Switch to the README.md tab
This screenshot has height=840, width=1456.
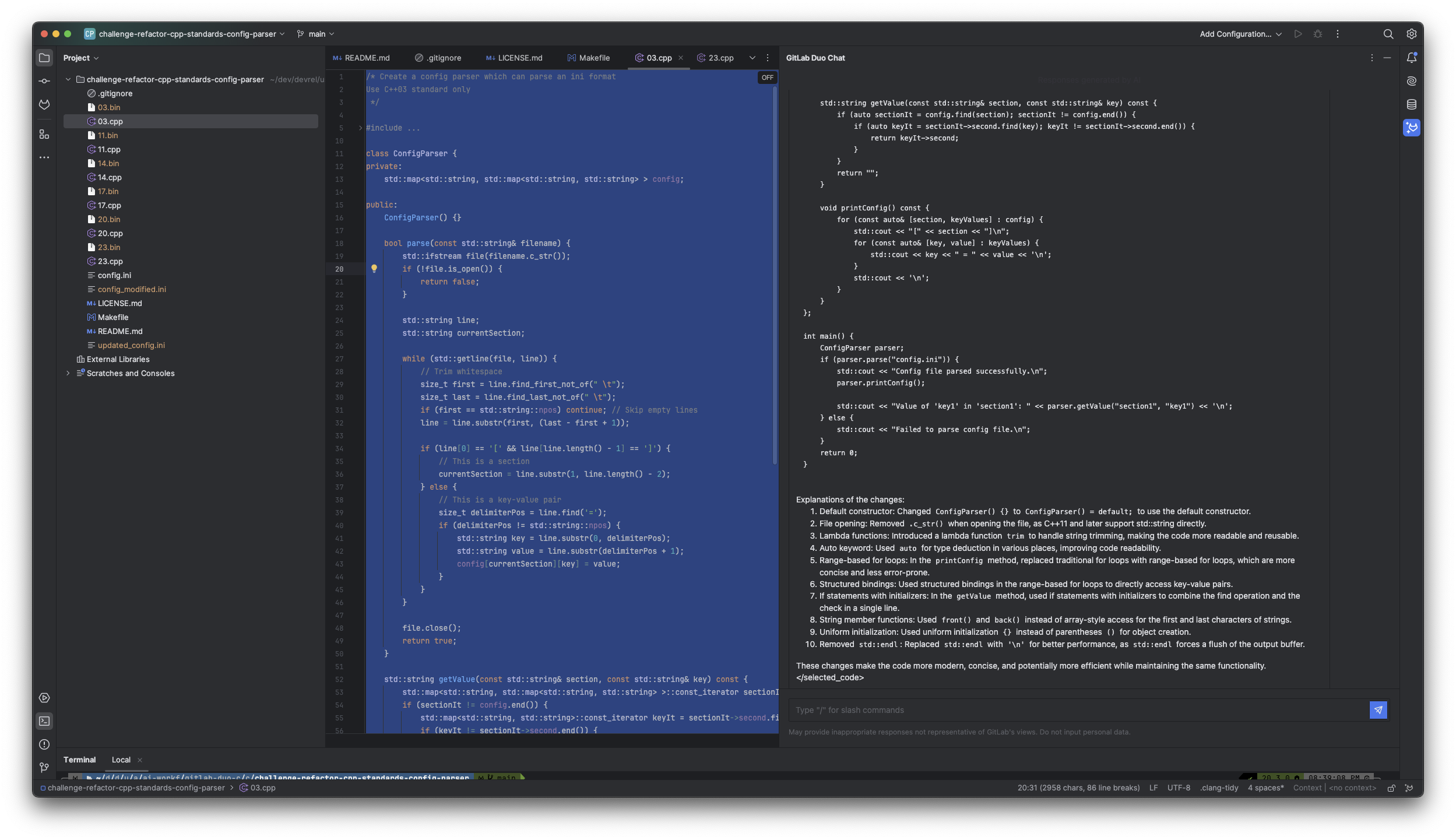[x=361, y=58]
